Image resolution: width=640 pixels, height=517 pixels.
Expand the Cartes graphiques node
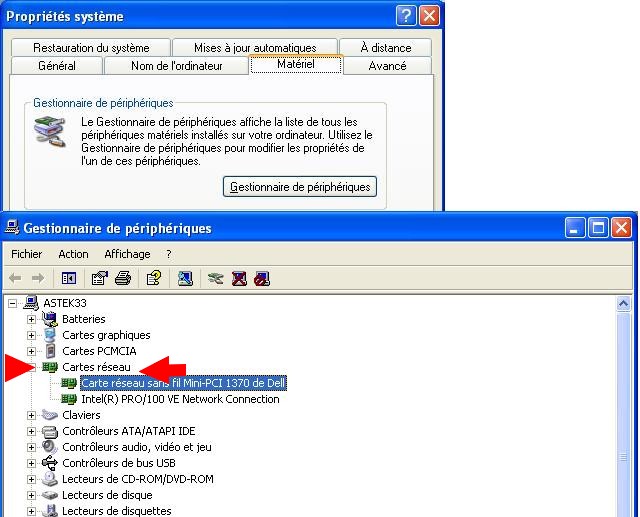[x=32, y=335]
